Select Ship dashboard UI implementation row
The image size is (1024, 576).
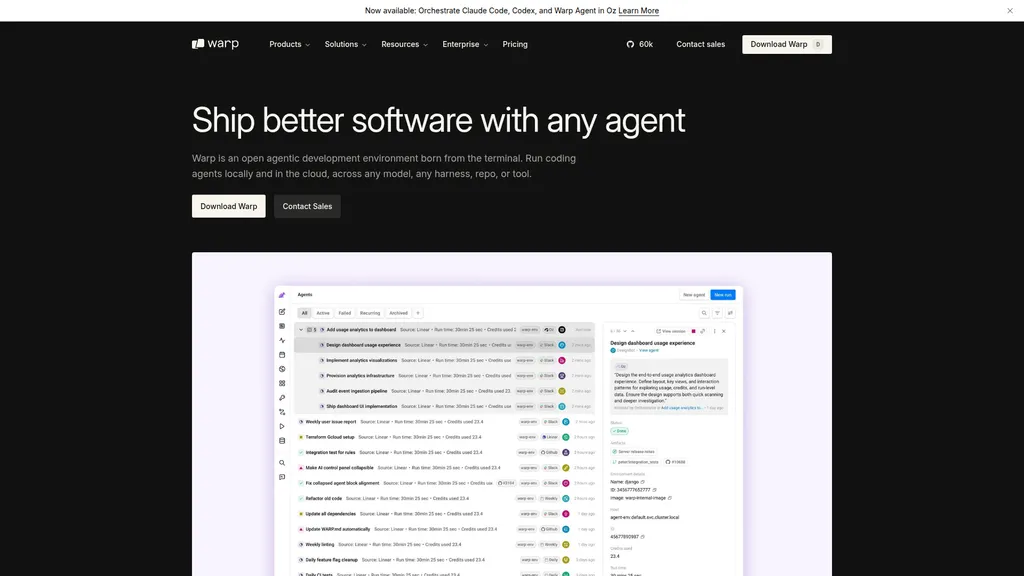tap(444, 406)
